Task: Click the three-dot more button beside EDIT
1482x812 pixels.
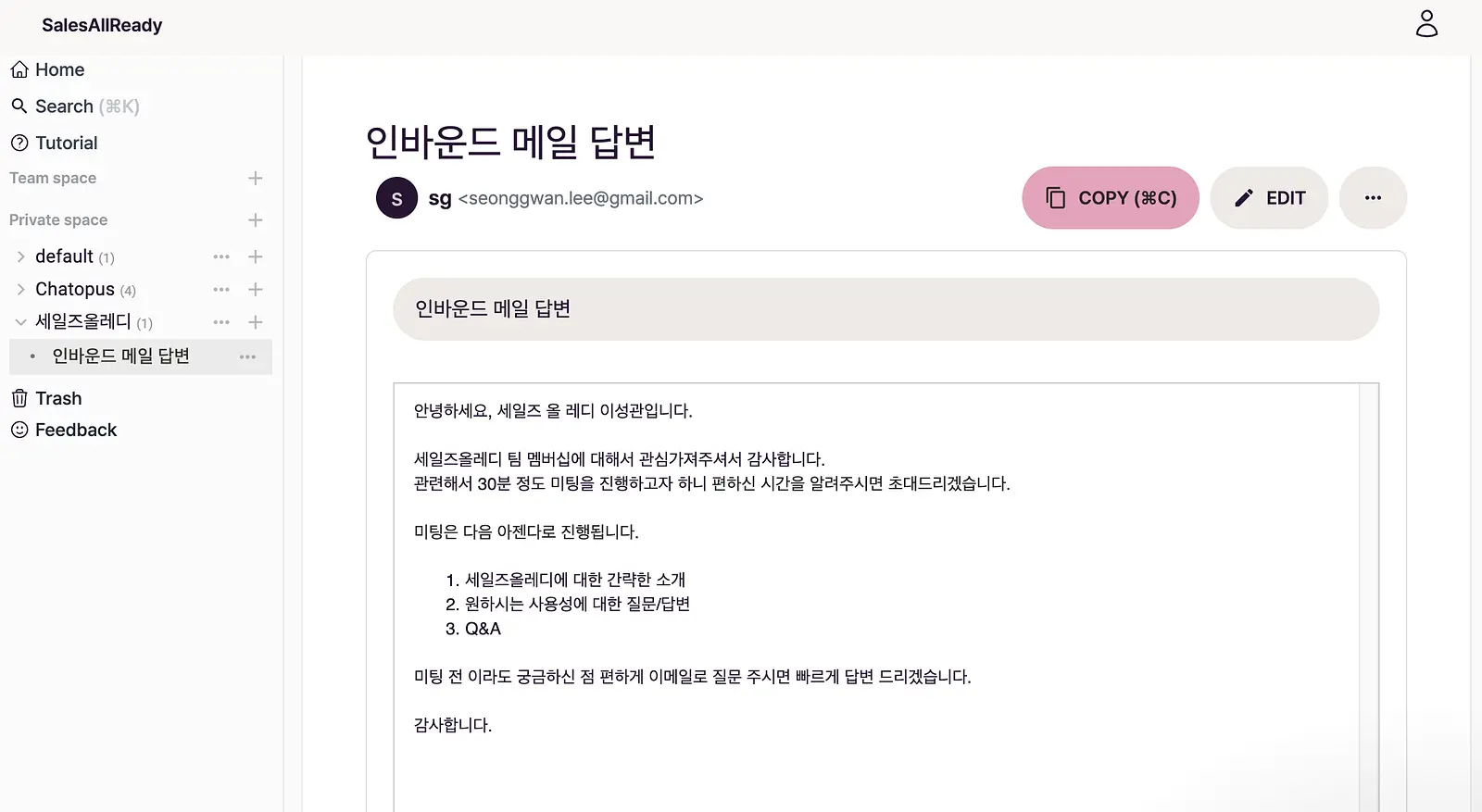Action: tap(1373, 197)
